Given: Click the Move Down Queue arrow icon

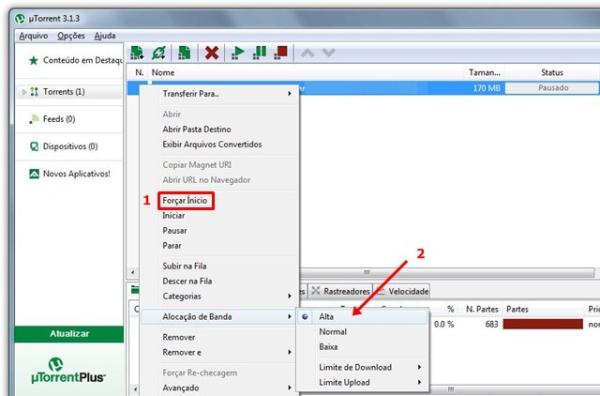Looking at the screenshot, I should [329, 52].
